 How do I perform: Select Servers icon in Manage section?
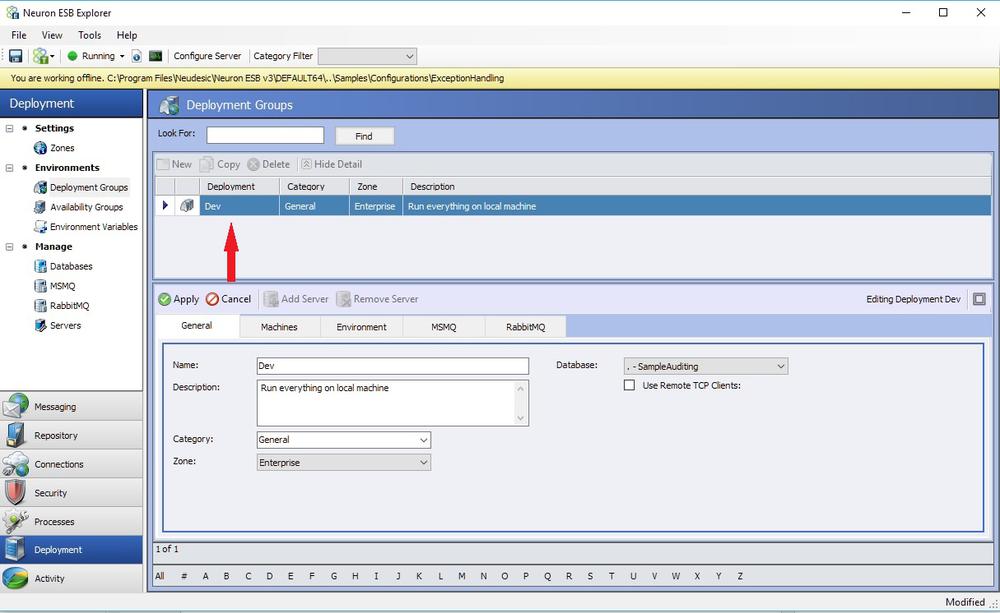[x=40, y=326]
